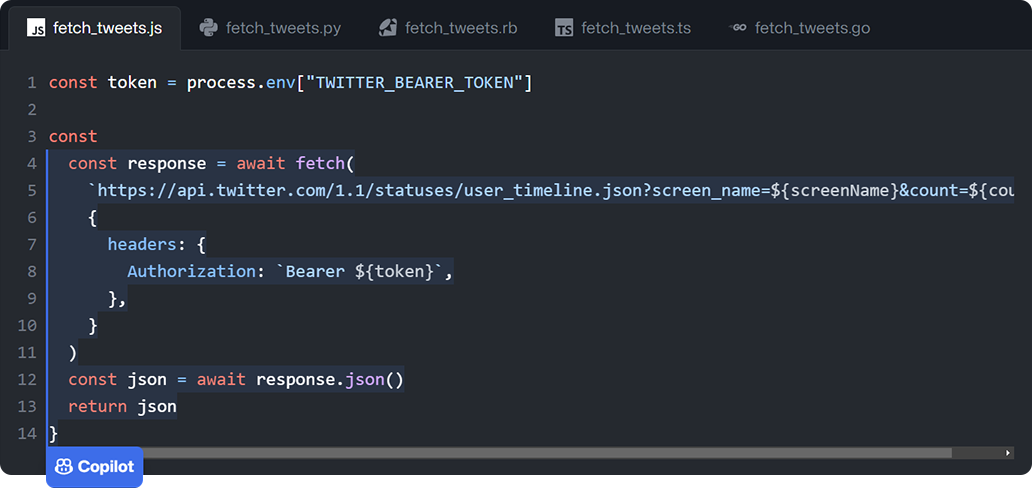
Task: Click line number 5
Action: pos(32,191)
